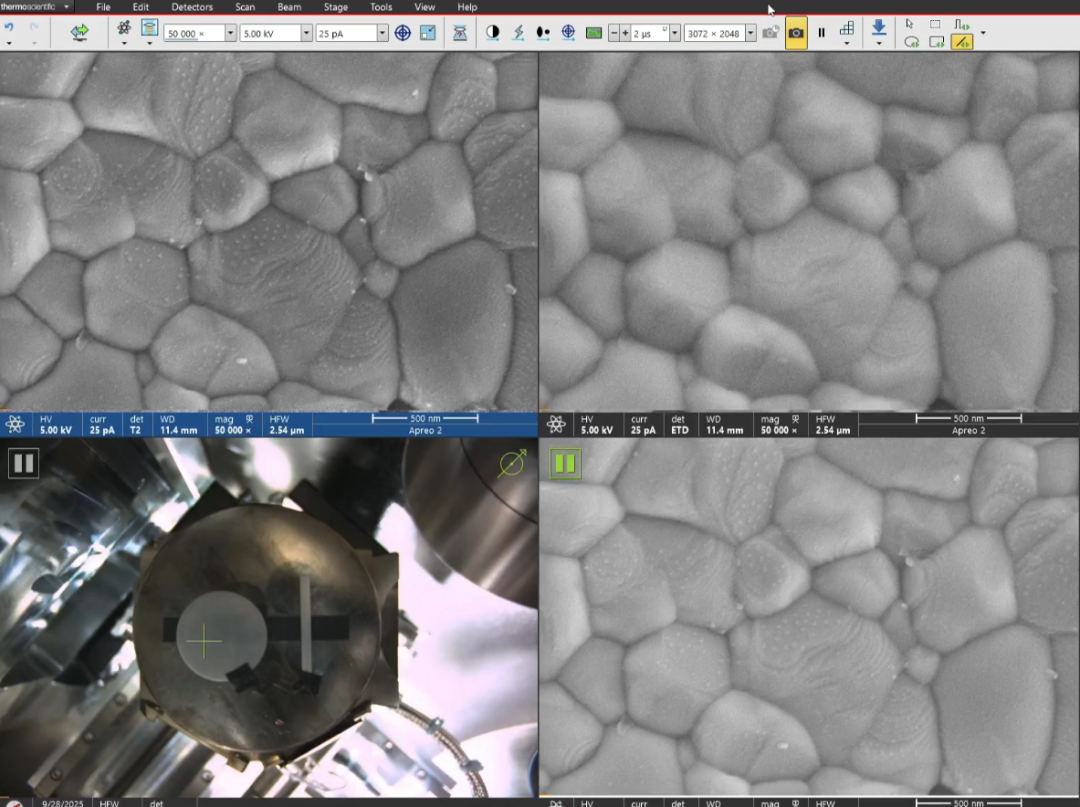Expand the arrow under the undo icon

click(x=9, y=43)
